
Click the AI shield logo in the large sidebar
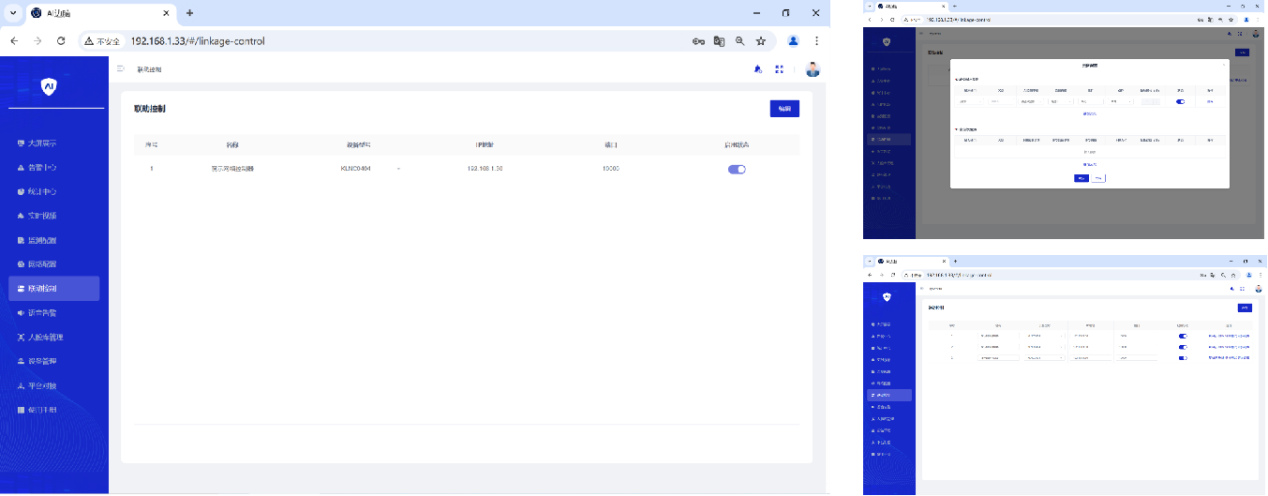pos(48,87)
